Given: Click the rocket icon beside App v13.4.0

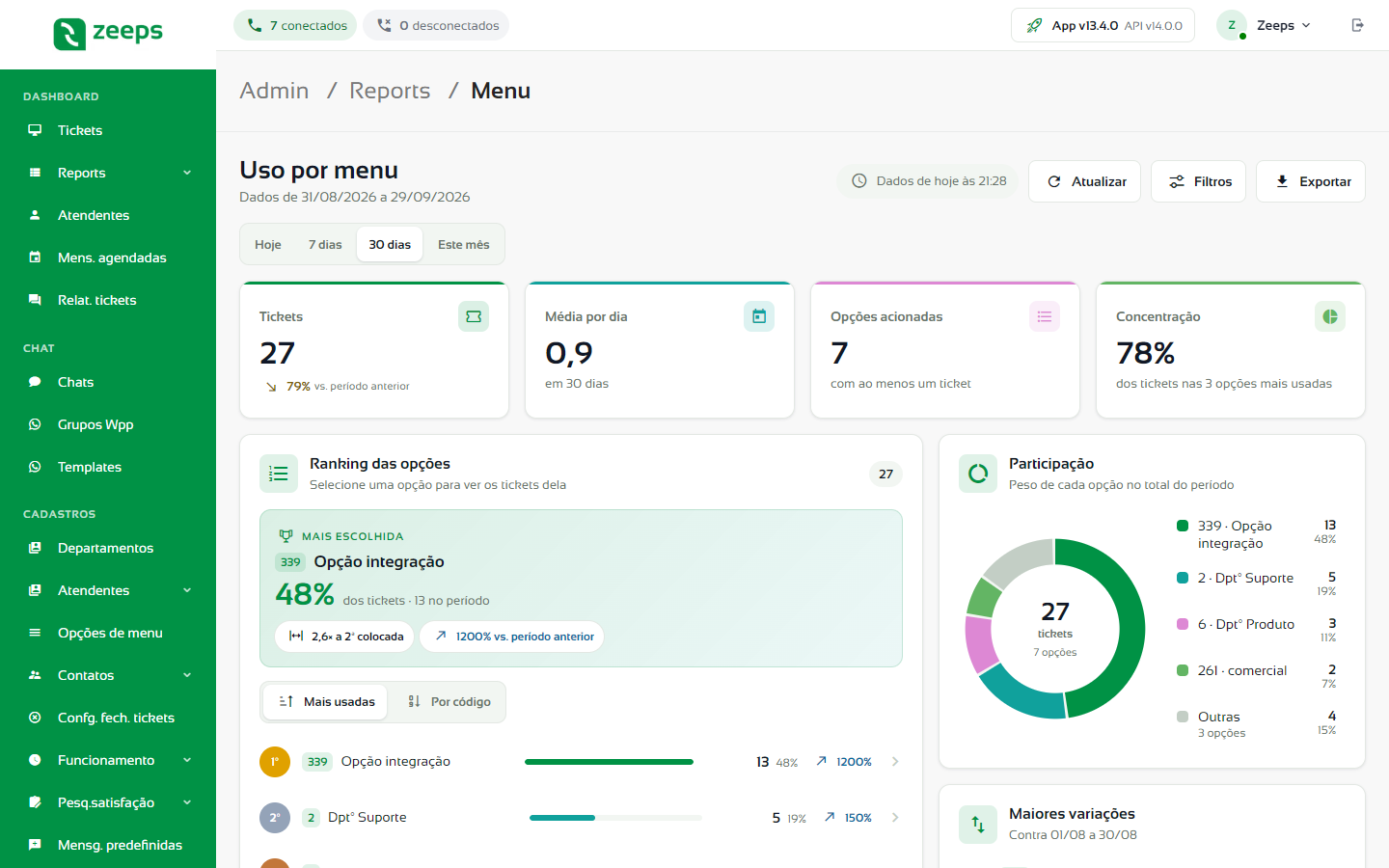Looking at the screenshot, I should [1034, 25].
